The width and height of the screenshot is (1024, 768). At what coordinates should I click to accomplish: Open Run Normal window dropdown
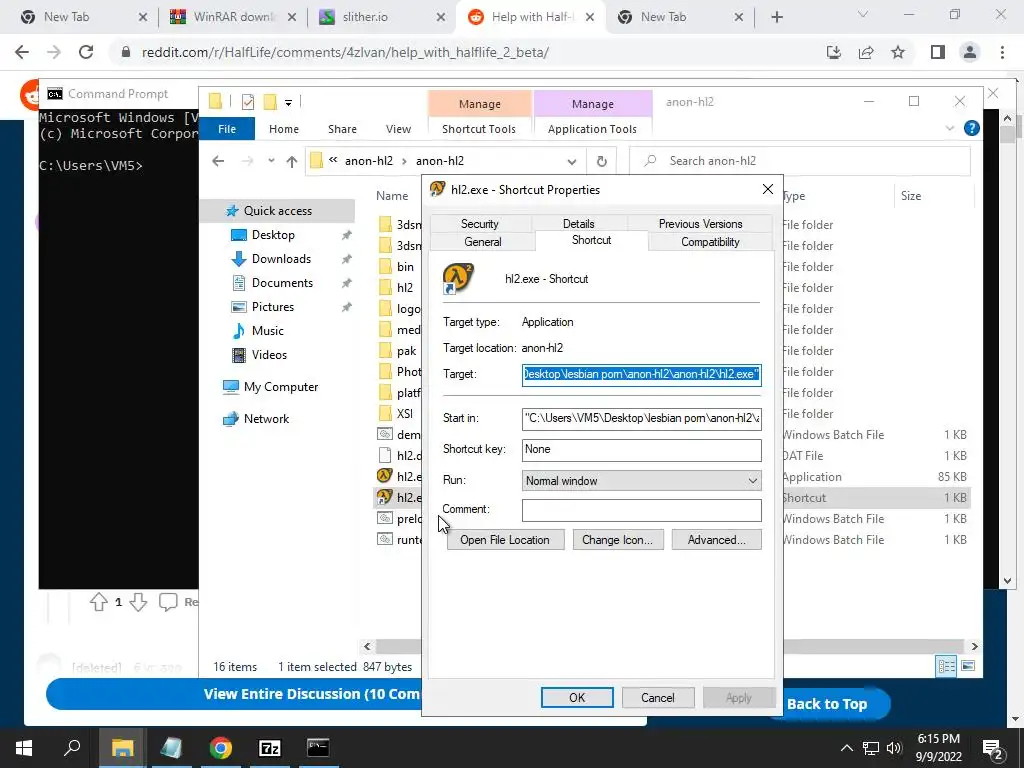click(641, 481)
